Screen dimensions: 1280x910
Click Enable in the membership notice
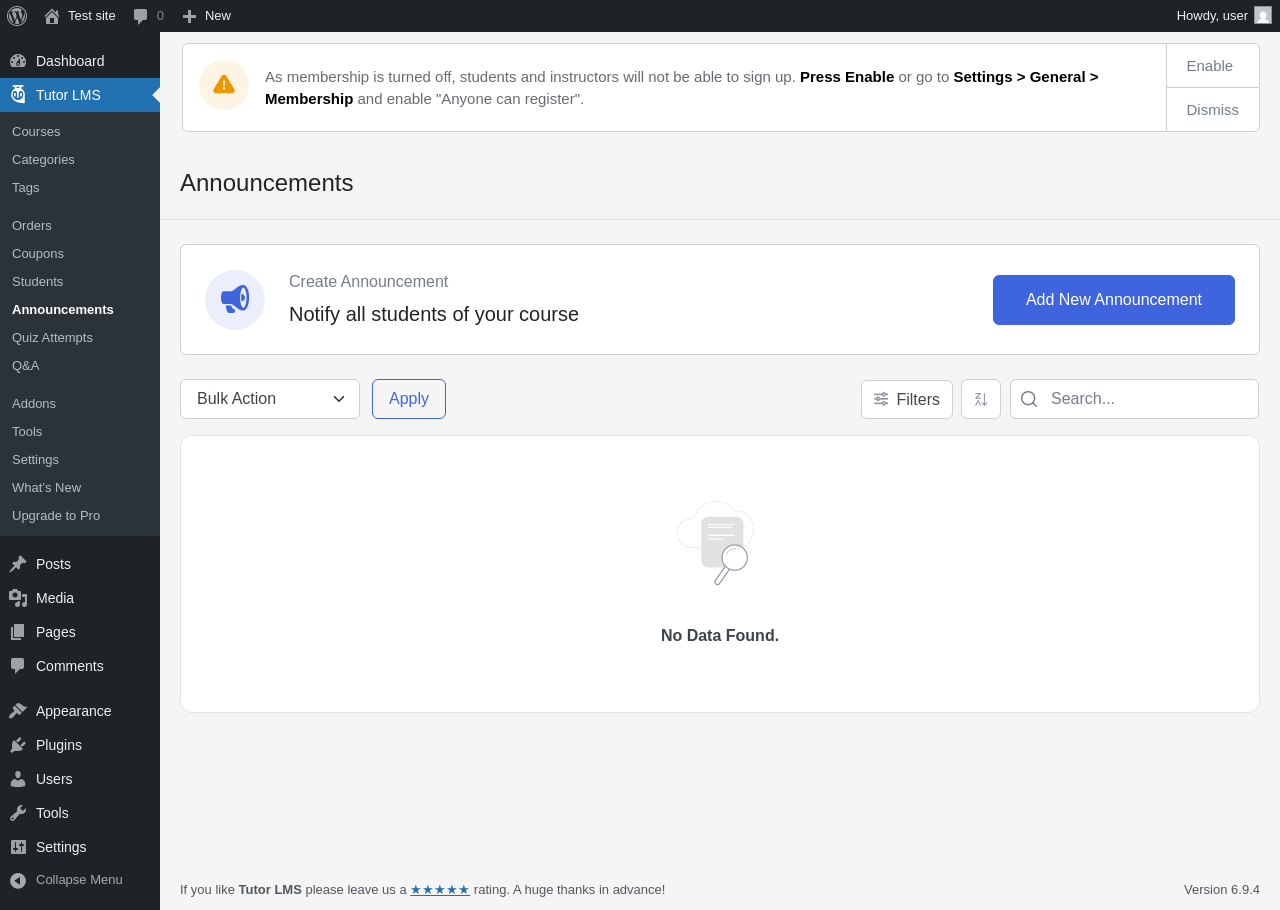point(1209,66)
